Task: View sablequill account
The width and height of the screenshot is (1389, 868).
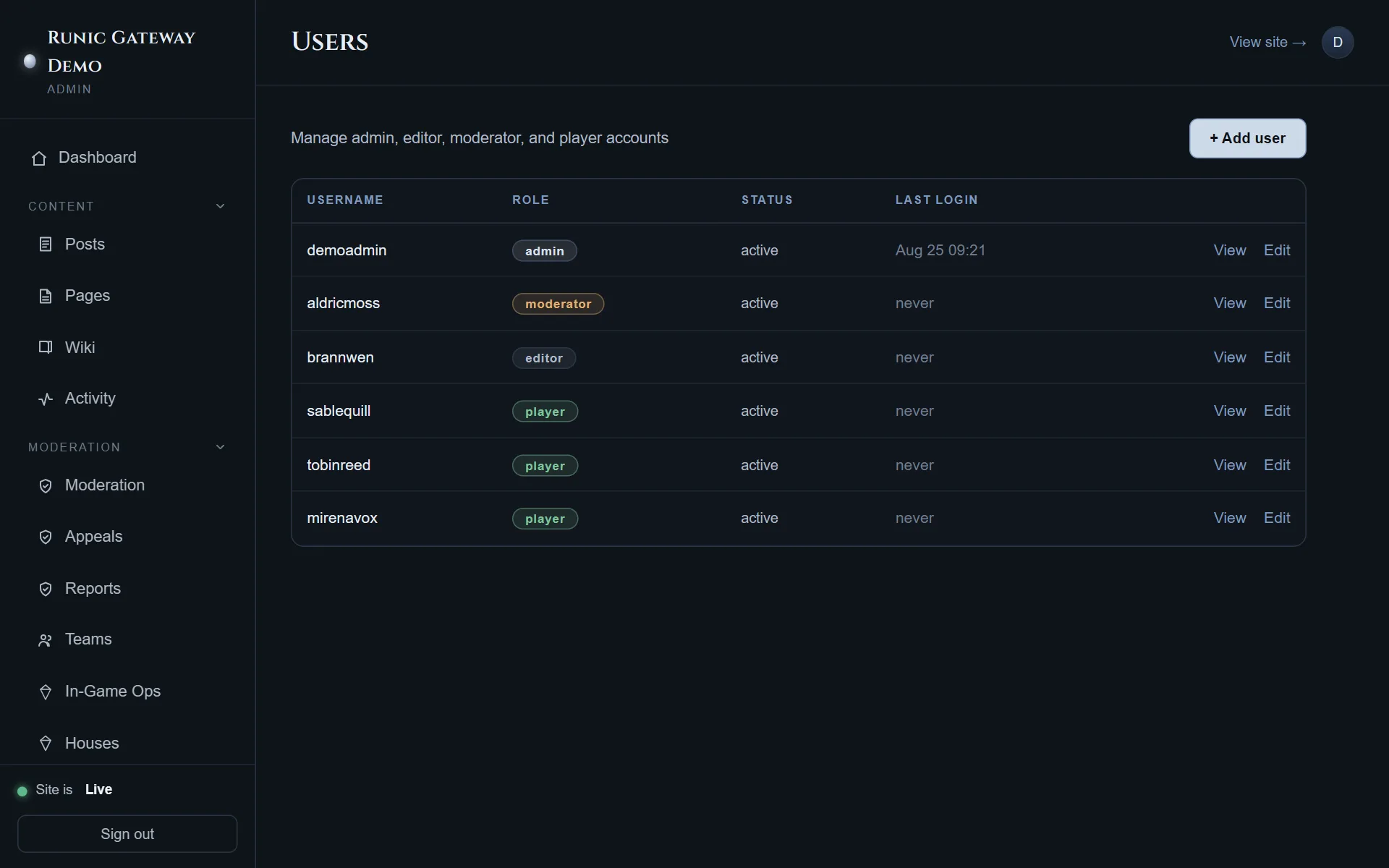Action: pos(1229,411)
